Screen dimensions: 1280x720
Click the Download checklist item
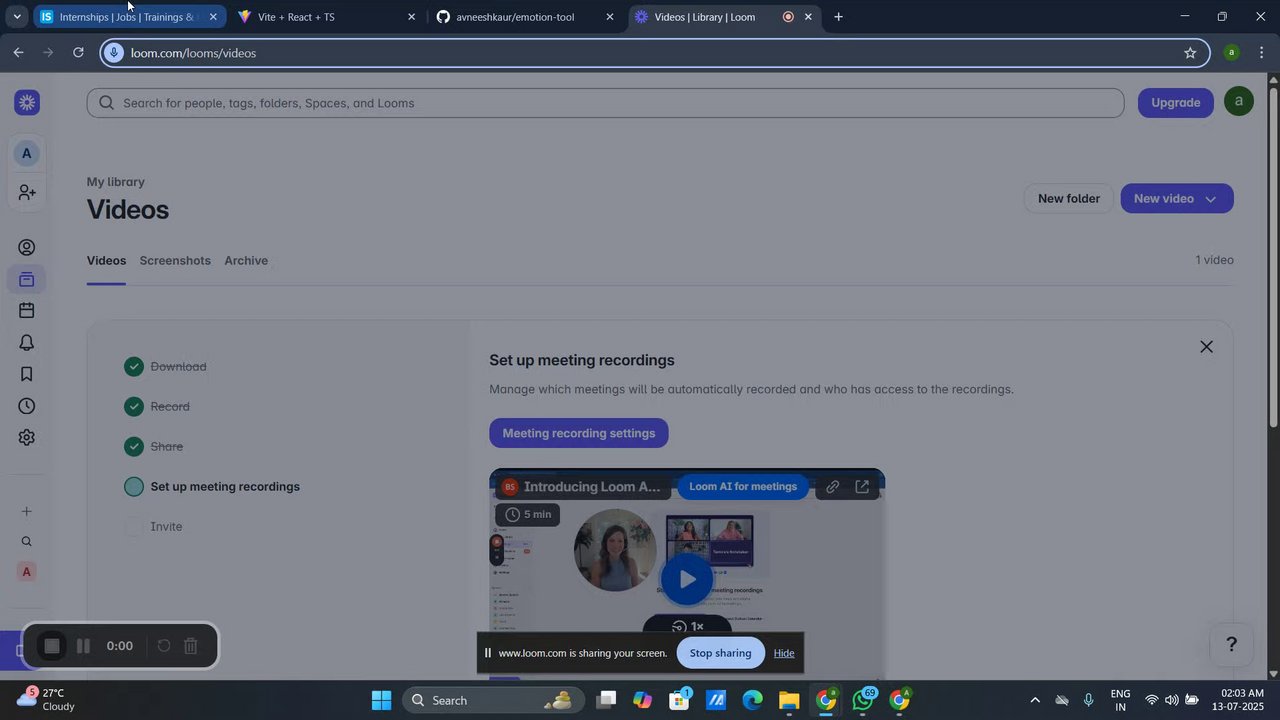click(178, 367)
